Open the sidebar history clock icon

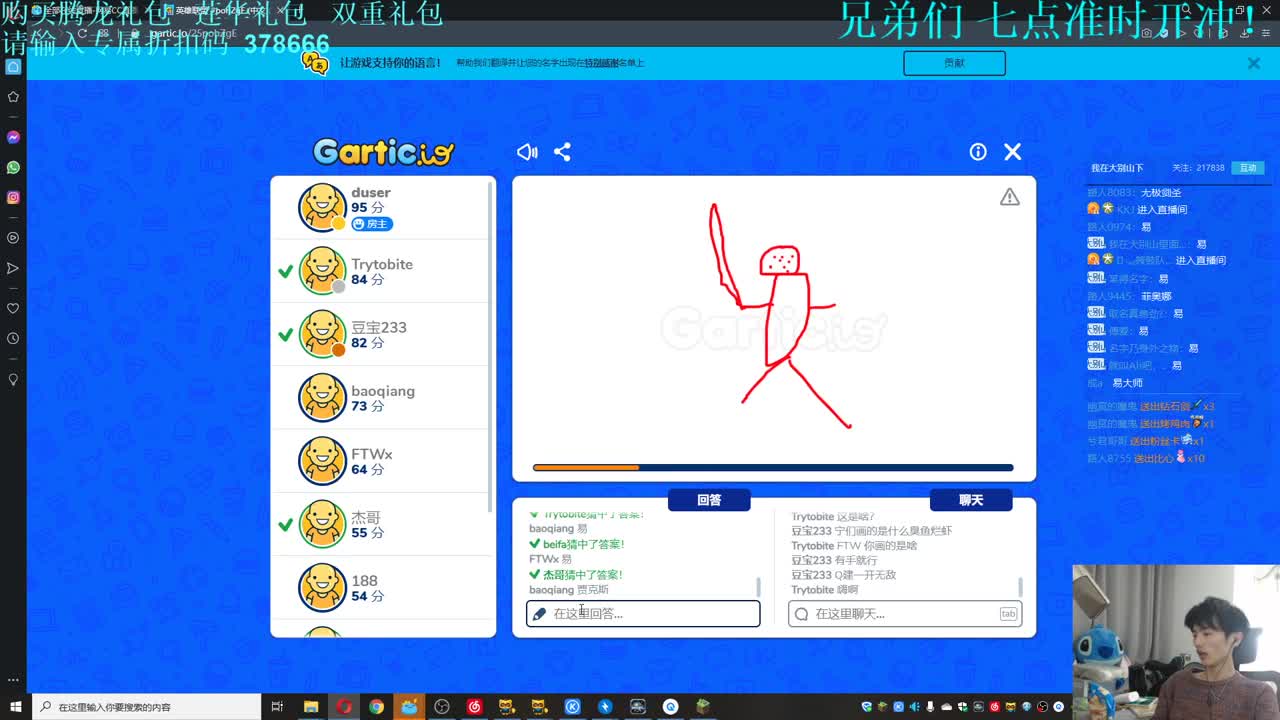click(x=13, y=338)
